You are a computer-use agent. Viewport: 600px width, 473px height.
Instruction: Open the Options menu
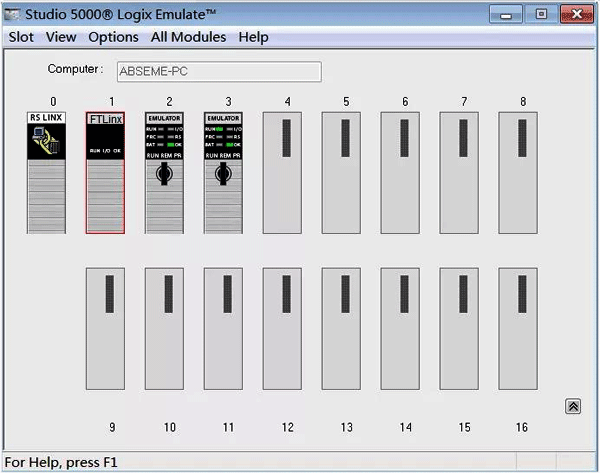113,37
